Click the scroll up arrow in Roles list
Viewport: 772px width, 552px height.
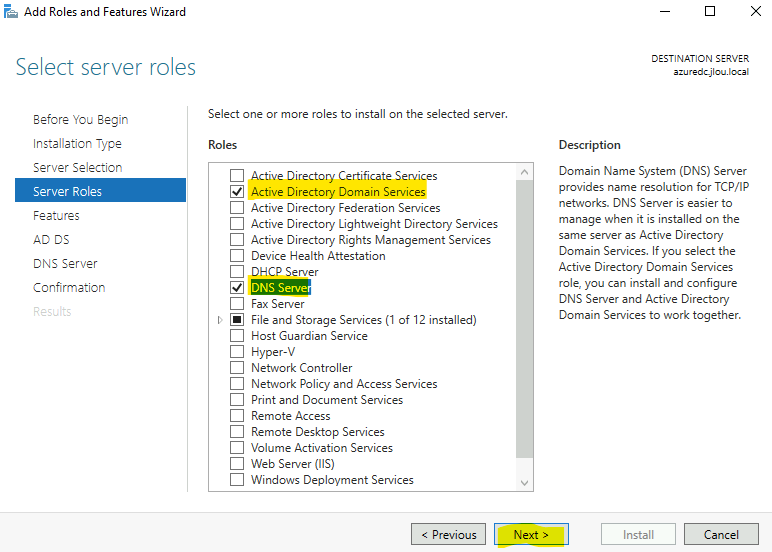[x=524, y=172]
